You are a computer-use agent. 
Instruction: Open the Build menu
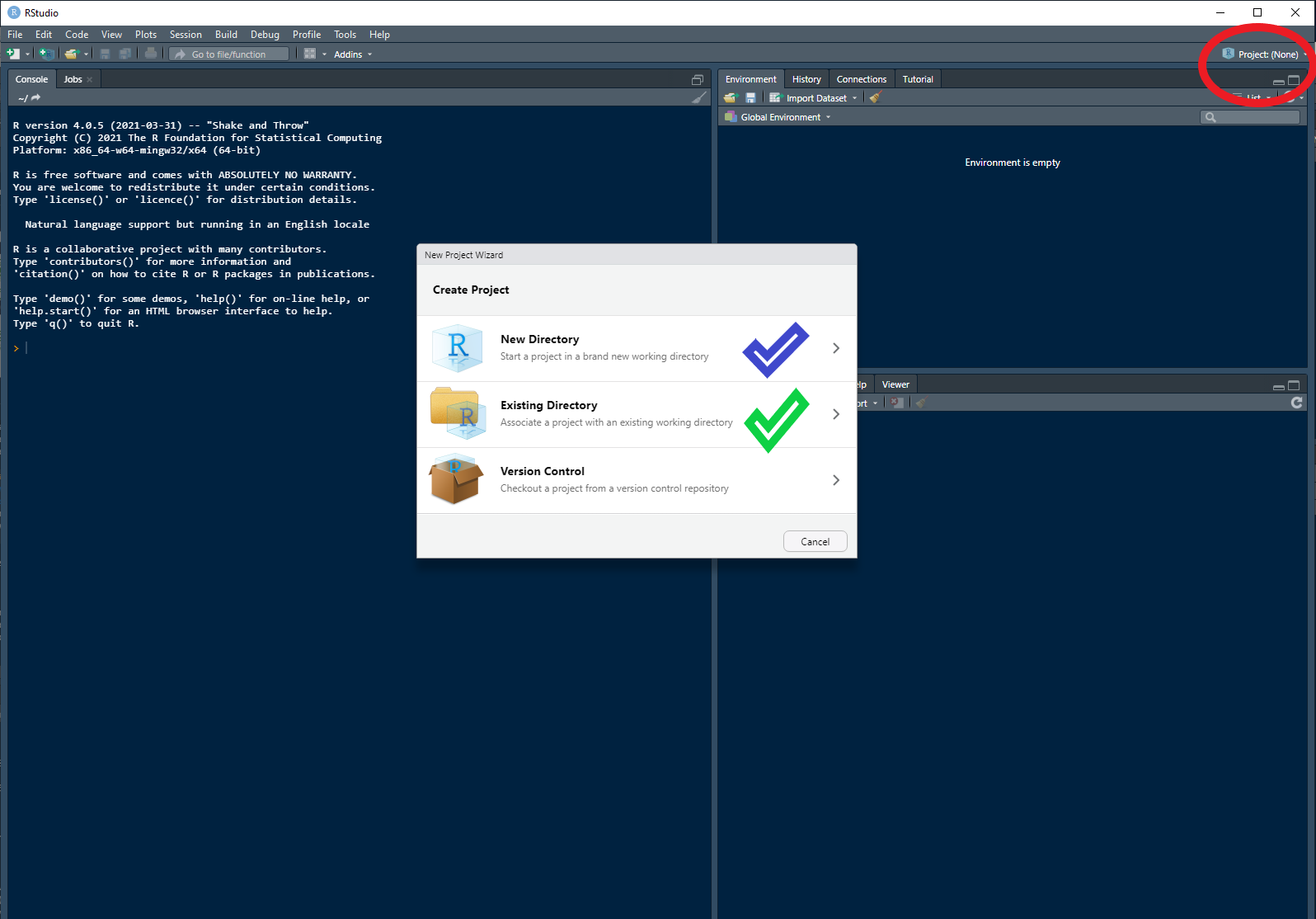(x=226, y=35)
